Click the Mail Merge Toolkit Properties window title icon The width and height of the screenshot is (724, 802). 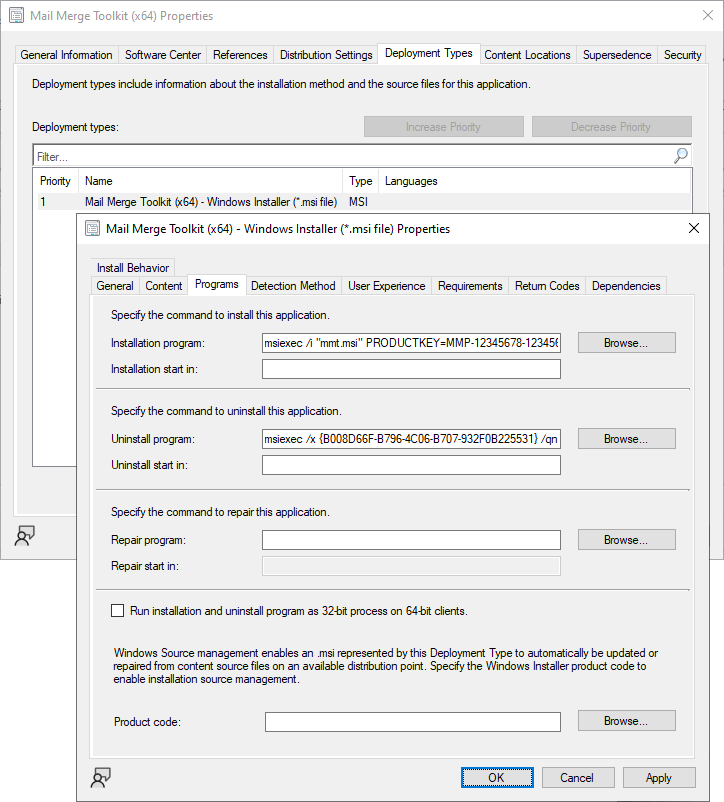16,15
